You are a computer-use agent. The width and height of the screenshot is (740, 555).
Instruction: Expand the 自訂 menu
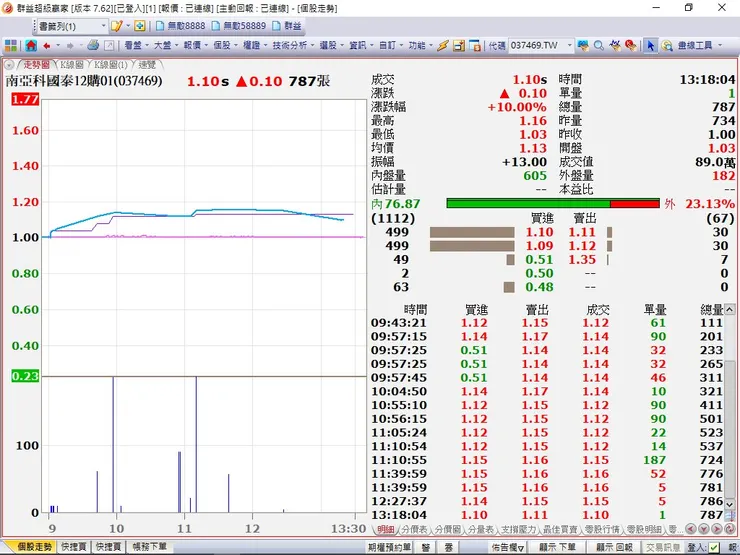point(391,46)
